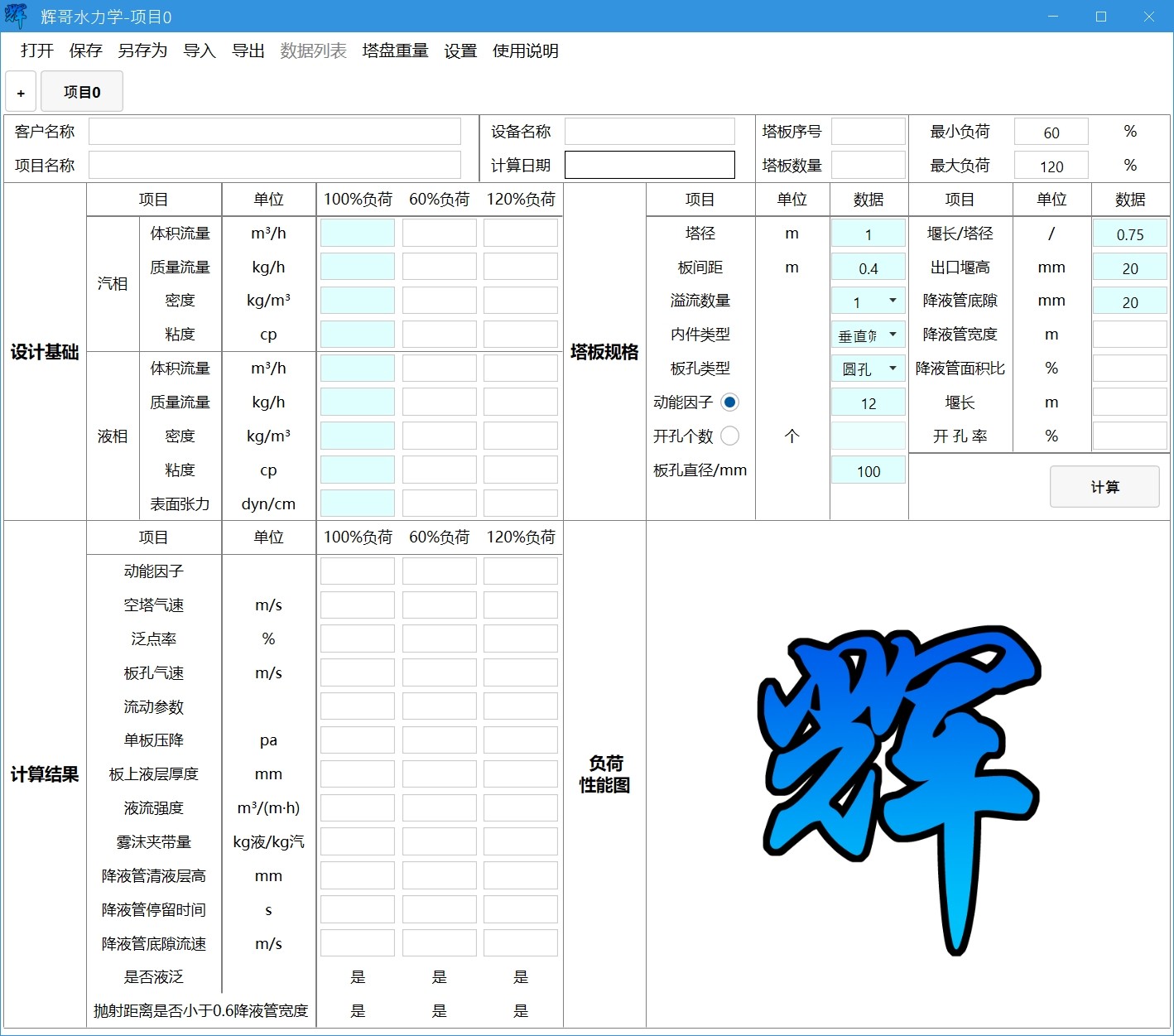The width and height of the screenshot is (1174, 1036).
Task: Select the 开孔个数 radio button
Action: click(x=729, y=436)
